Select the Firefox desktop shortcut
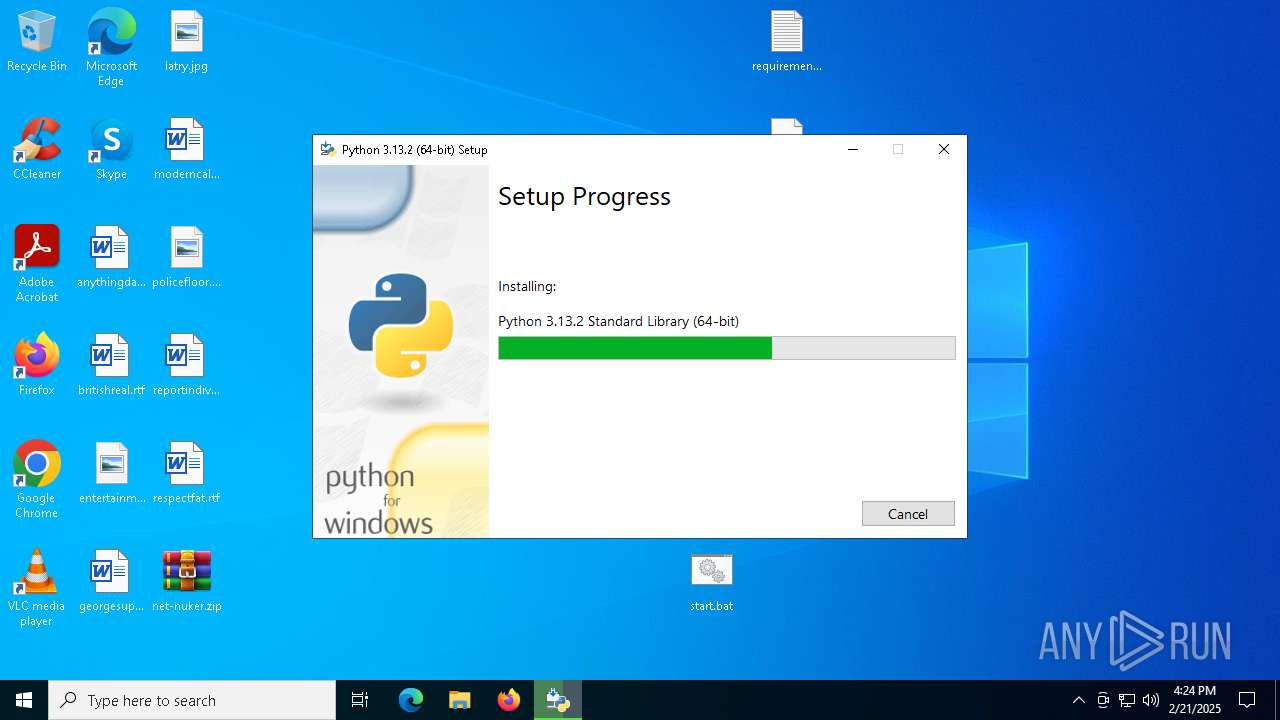Image resolution: width=1280 pixels, height=720 pixels. coord(37,366)
